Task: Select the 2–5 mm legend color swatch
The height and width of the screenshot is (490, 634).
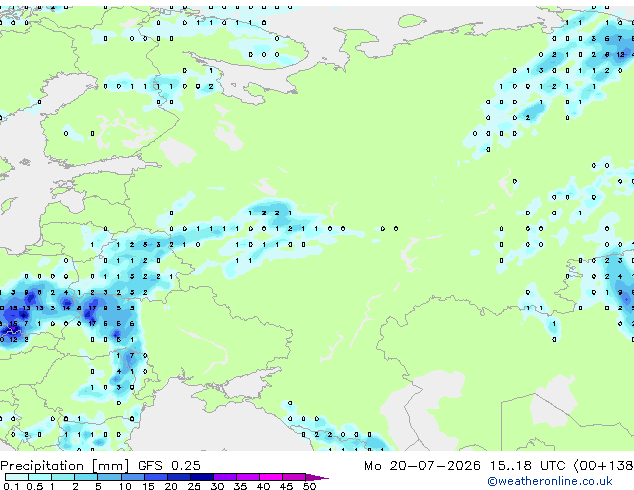Action: pos(86,477)
